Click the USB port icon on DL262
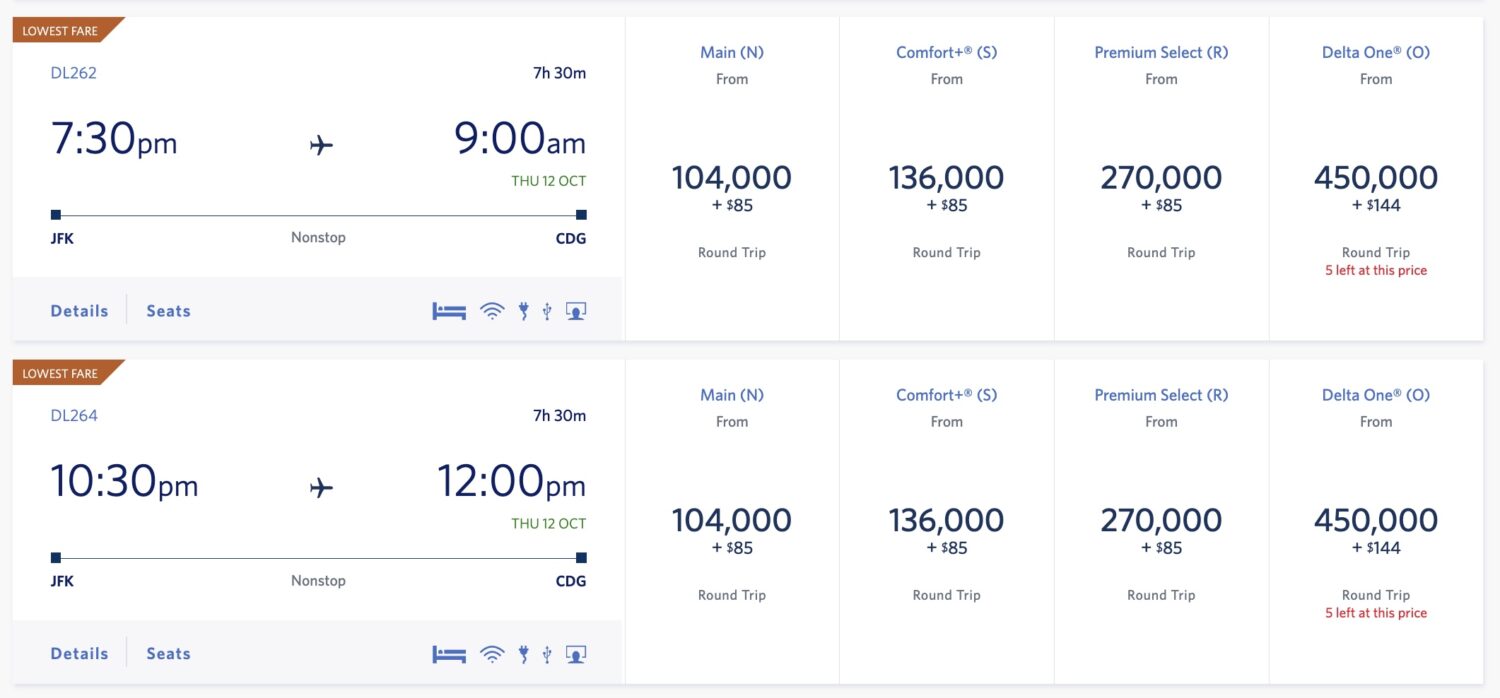Image resolution: width=1500 pixels, height=698 pixels. pos(546,310)
